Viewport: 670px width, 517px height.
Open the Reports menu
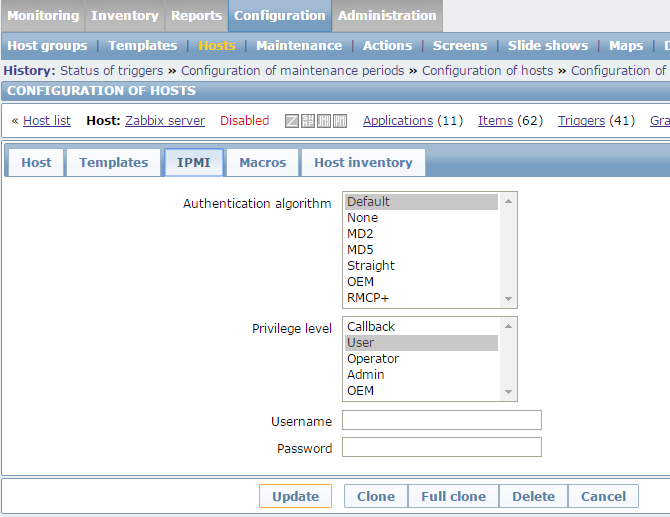pyautogui.click(x=197, y=16)
